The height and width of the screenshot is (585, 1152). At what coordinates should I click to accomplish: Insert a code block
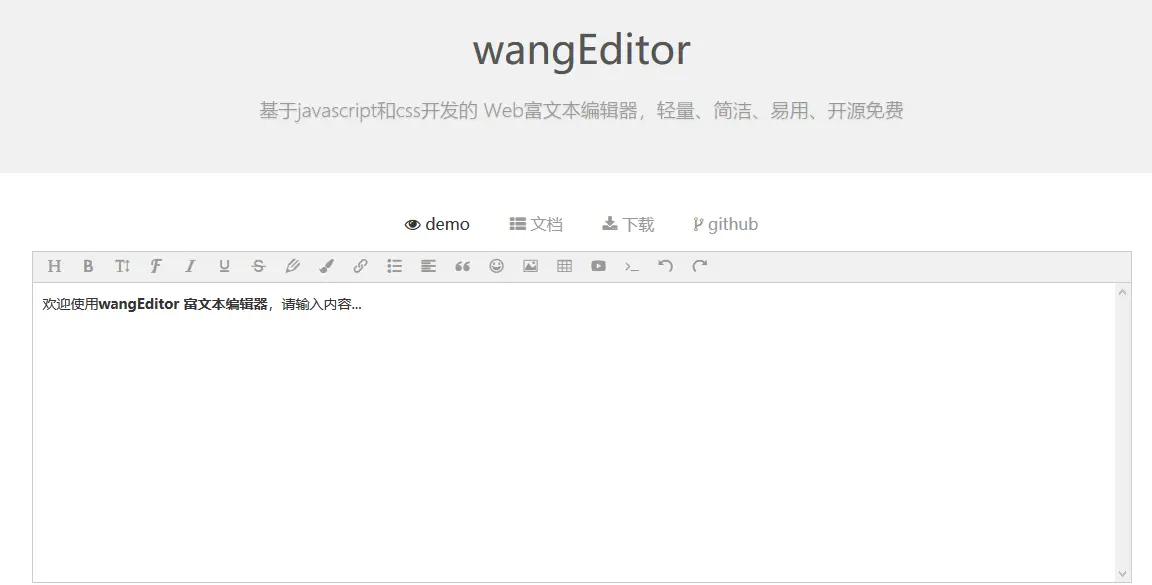pos(632,267)
